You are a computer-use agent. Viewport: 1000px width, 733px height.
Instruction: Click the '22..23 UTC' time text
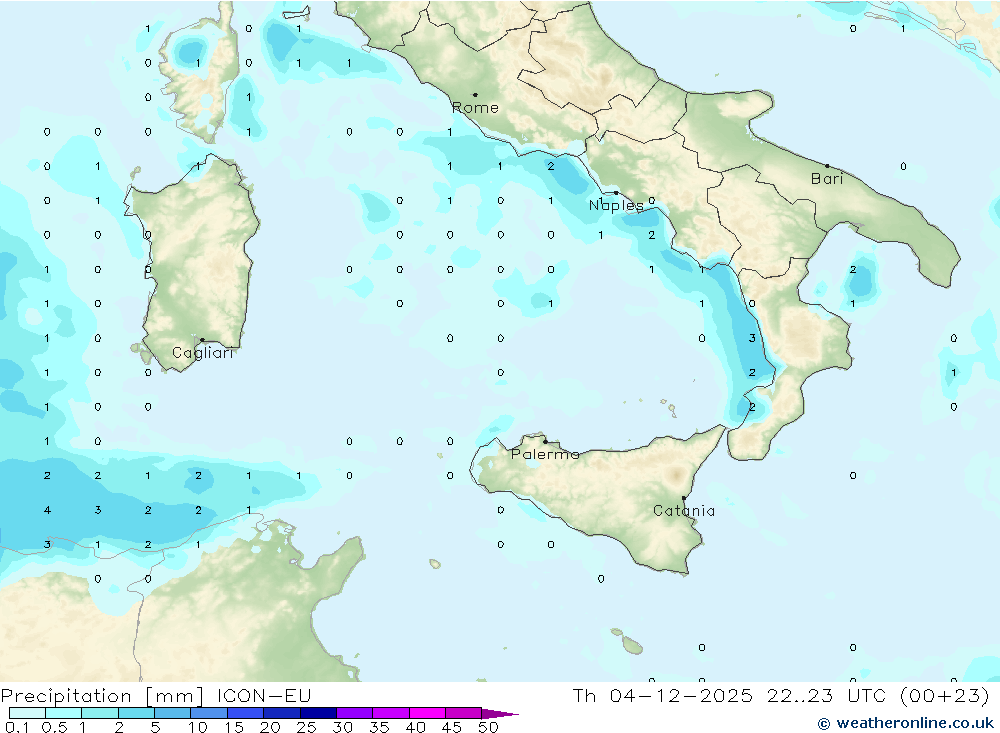(827, 695)
